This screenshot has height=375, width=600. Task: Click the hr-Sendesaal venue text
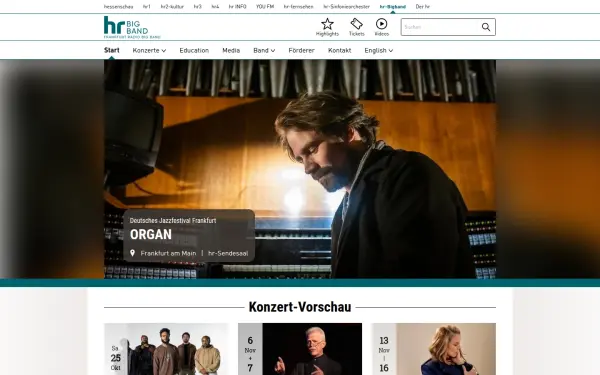pos(228,253)
